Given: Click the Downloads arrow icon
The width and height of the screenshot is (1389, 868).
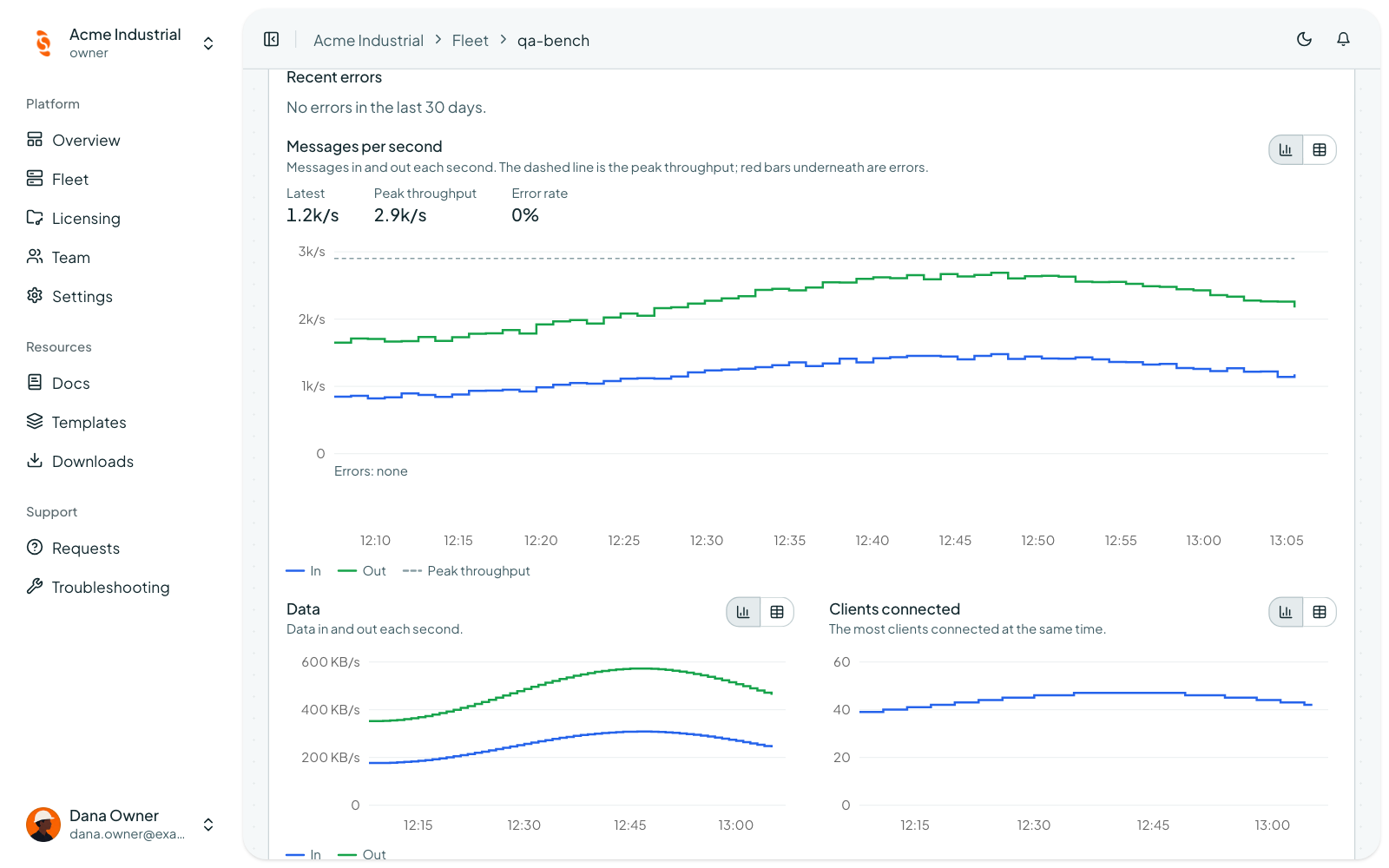Looking at the screenshot, I should tap(35, 461).
